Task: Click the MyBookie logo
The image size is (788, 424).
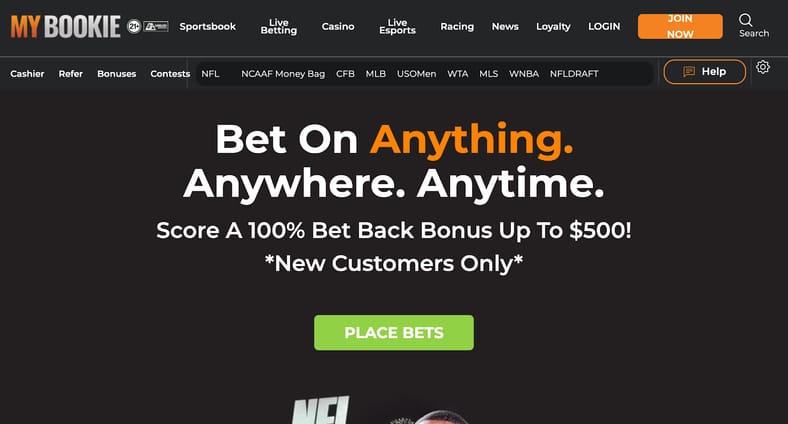Action: [65, 27]
